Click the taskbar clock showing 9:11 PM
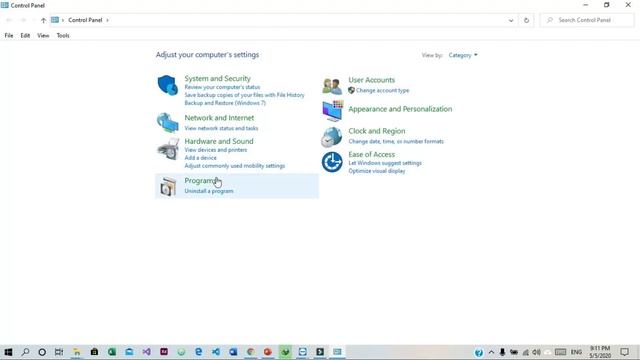 tap(600, 352)
